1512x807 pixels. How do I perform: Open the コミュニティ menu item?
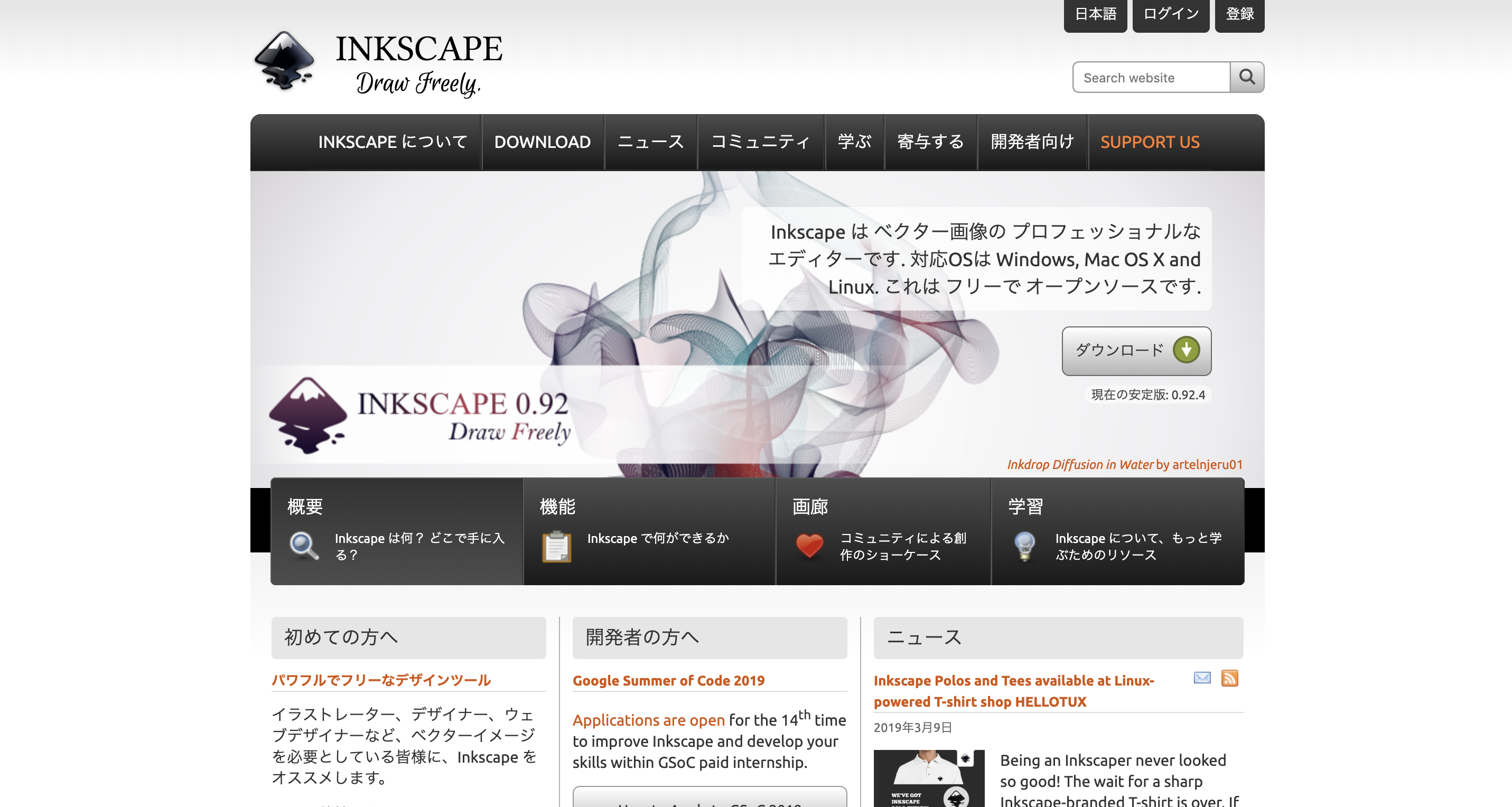(761, 142)
